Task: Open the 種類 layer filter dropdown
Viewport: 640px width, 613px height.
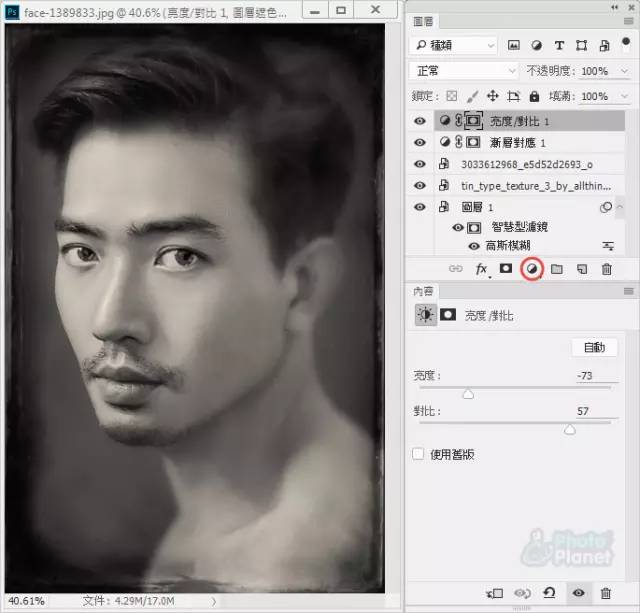Action: (453, 45)
